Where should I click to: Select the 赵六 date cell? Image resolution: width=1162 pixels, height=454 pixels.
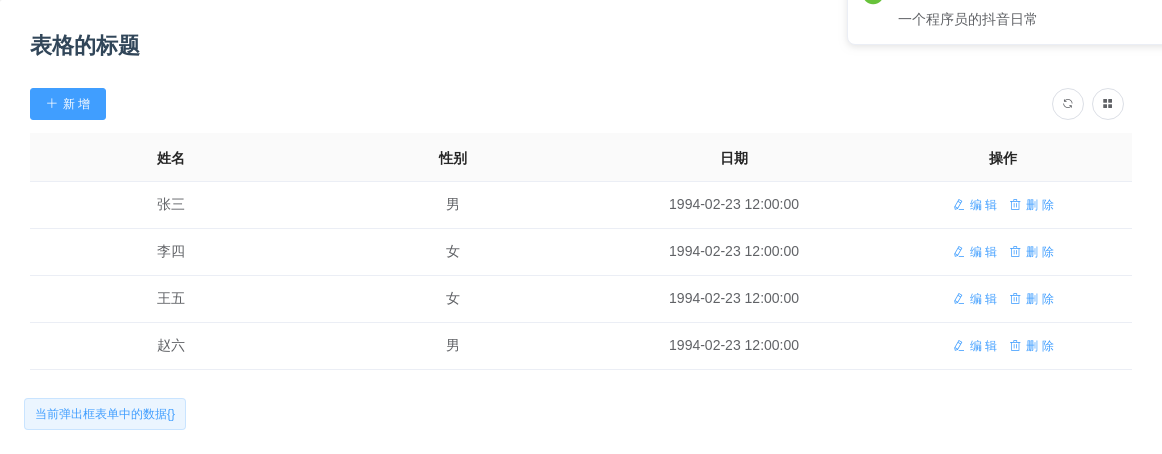tap(734, 346)
